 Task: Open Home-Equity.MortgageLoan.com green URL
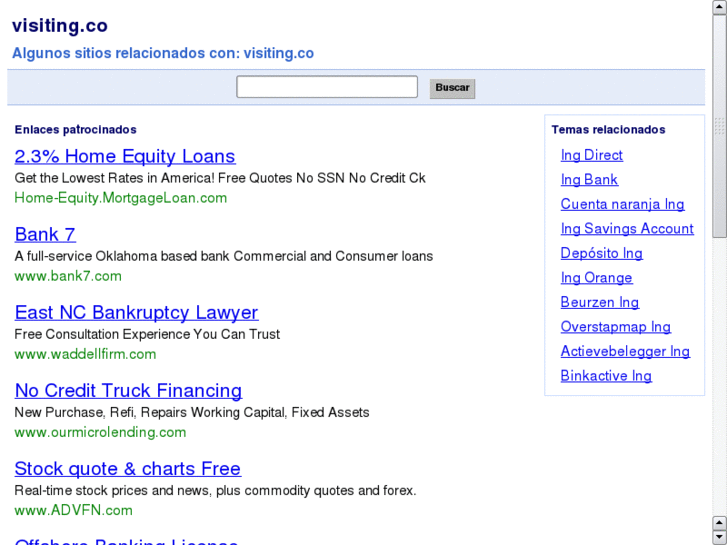(x=121, y=198)
